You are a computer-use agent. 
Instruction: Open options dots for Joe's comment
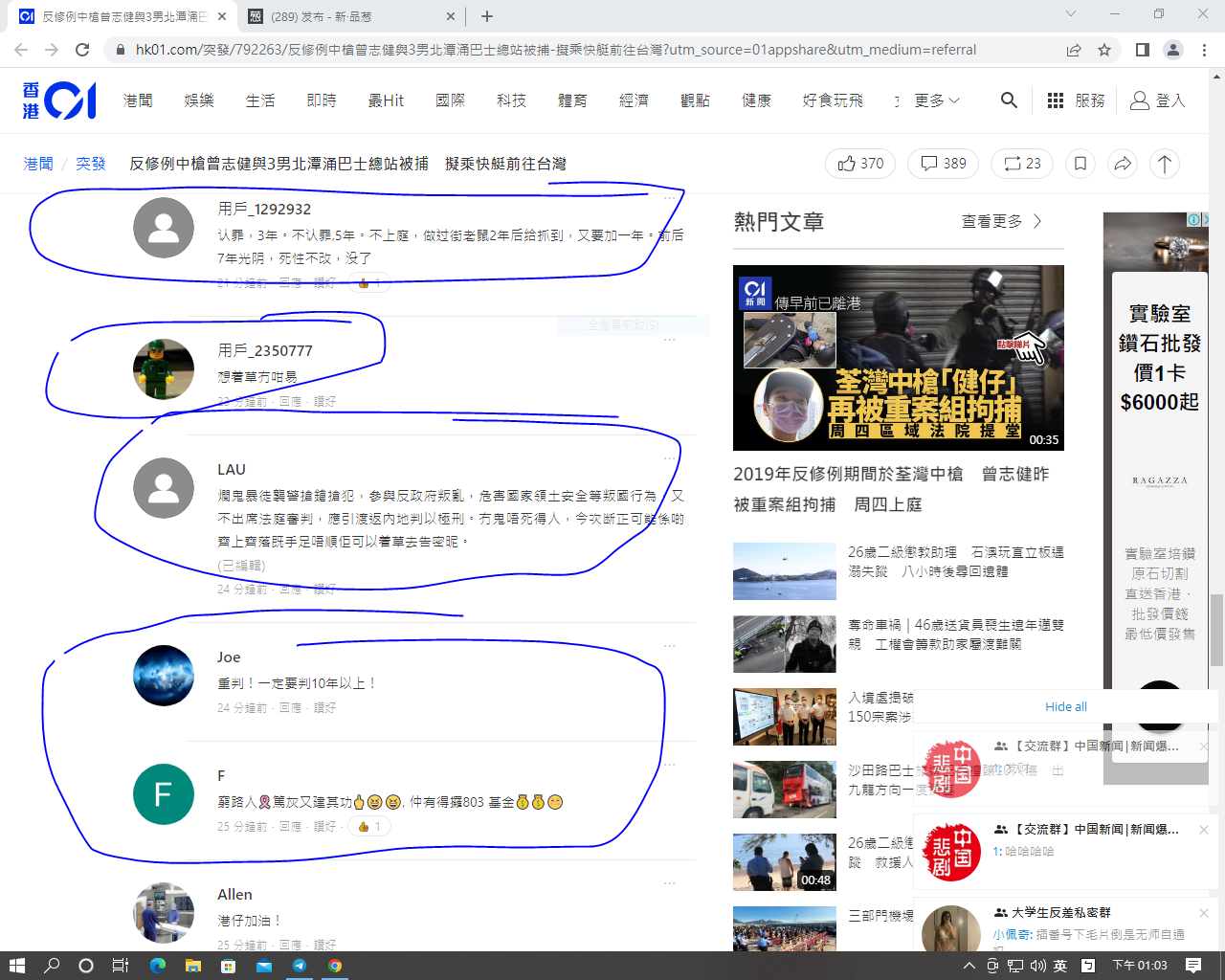[x=670, y=646]
